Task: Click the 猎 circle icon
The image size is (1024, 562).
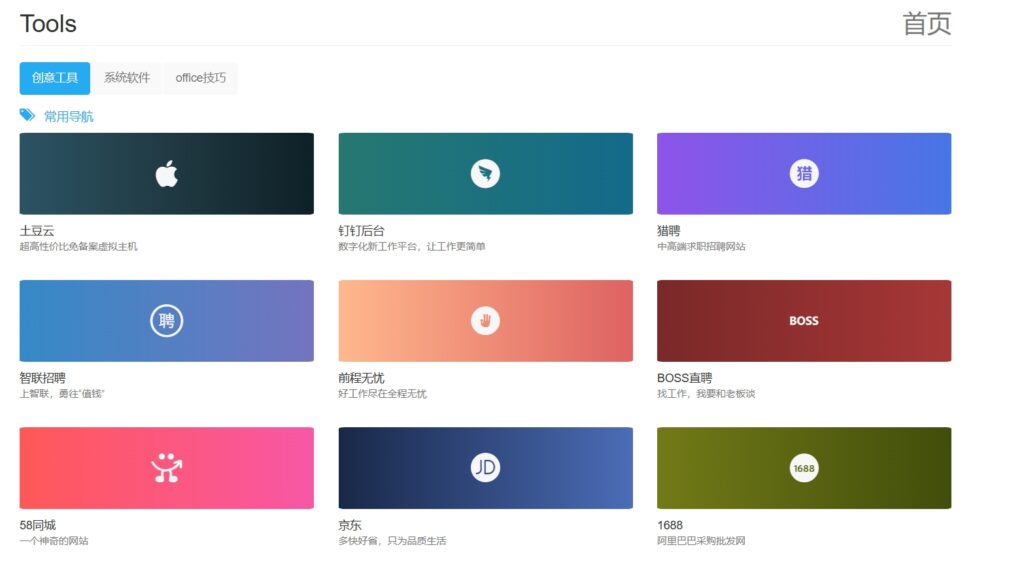Action: click(804, 174)
